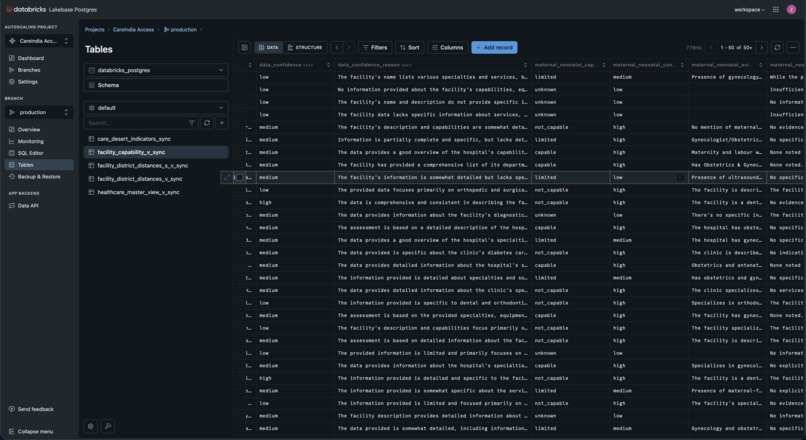
Task: Open the more options ellipsis menu
Action: click(x=793, y=47)
